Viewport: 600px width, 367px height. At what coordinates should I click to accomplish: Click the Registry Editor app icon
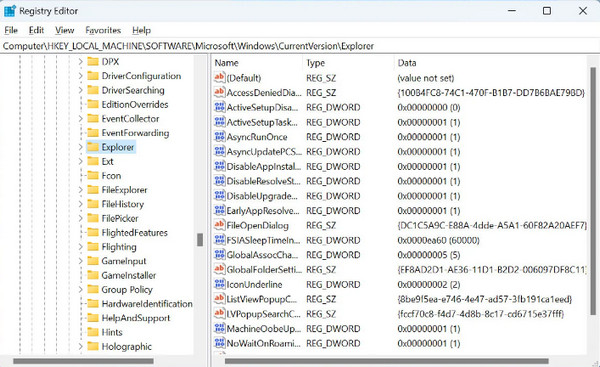coord(10,11)
